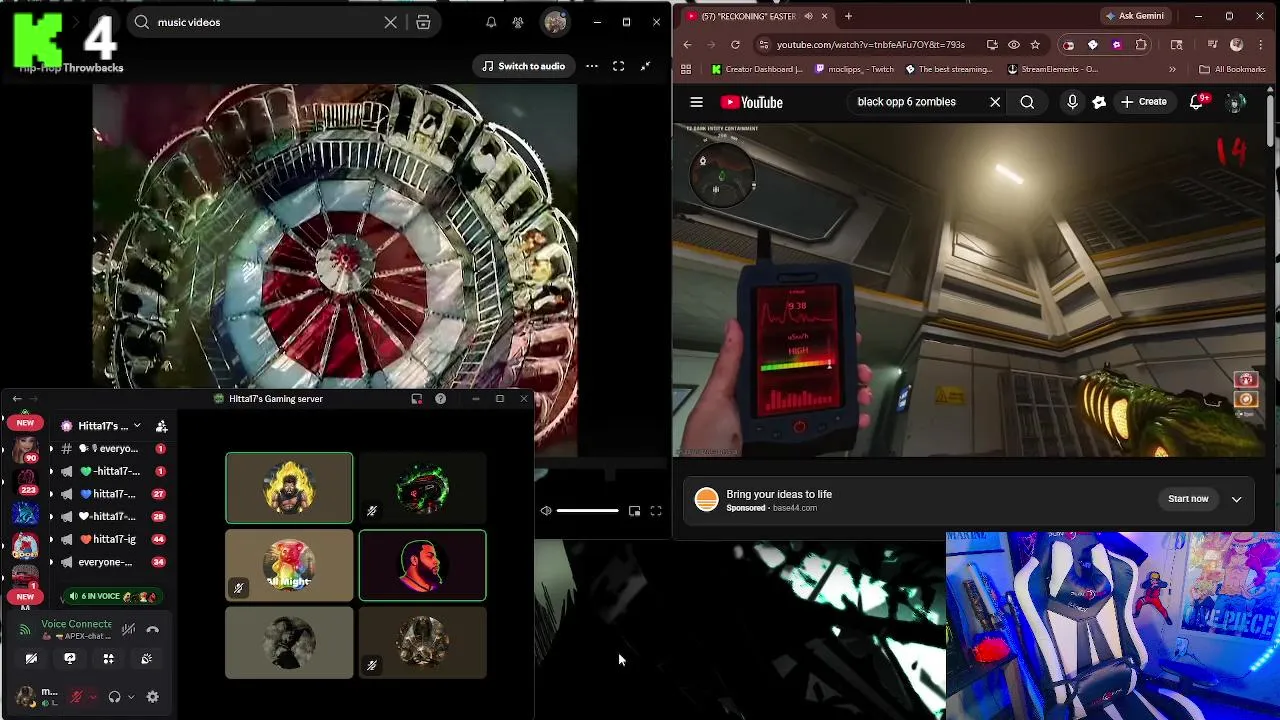Enter fullscreen in Spotify video
1280x720 pixels.
(619, 66)
